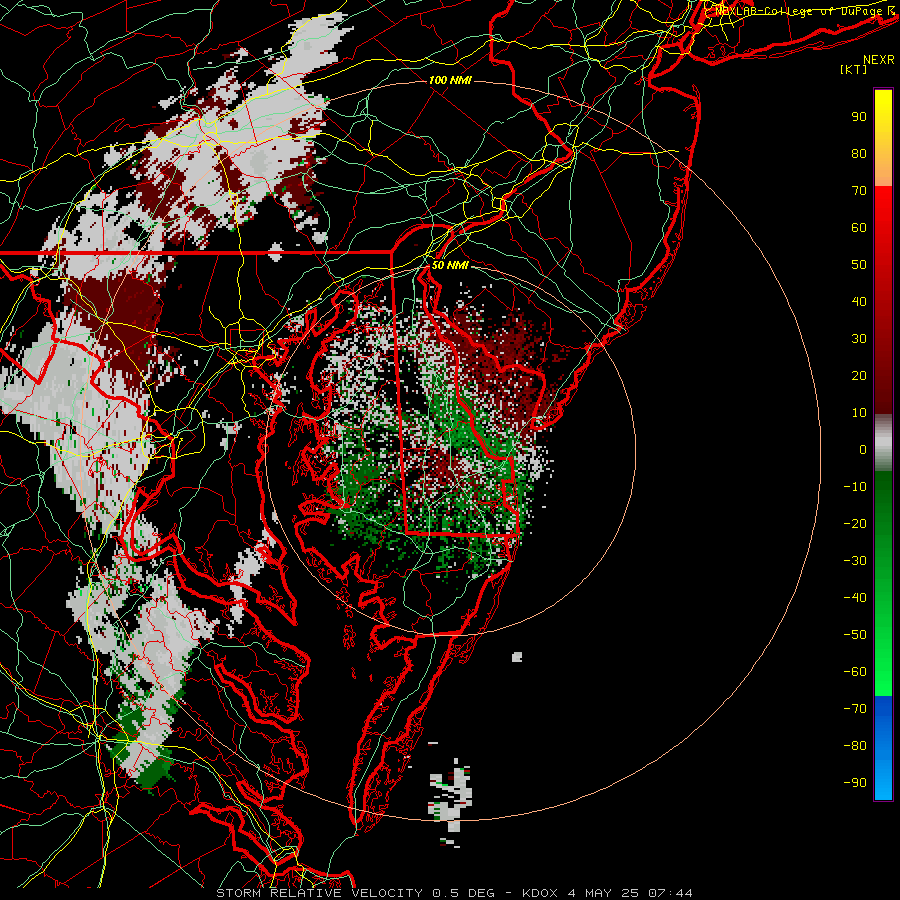Screen dimensions: 900x900
Task: Click the small isolated gray echo offshore southeast
Action: [517, 657]
